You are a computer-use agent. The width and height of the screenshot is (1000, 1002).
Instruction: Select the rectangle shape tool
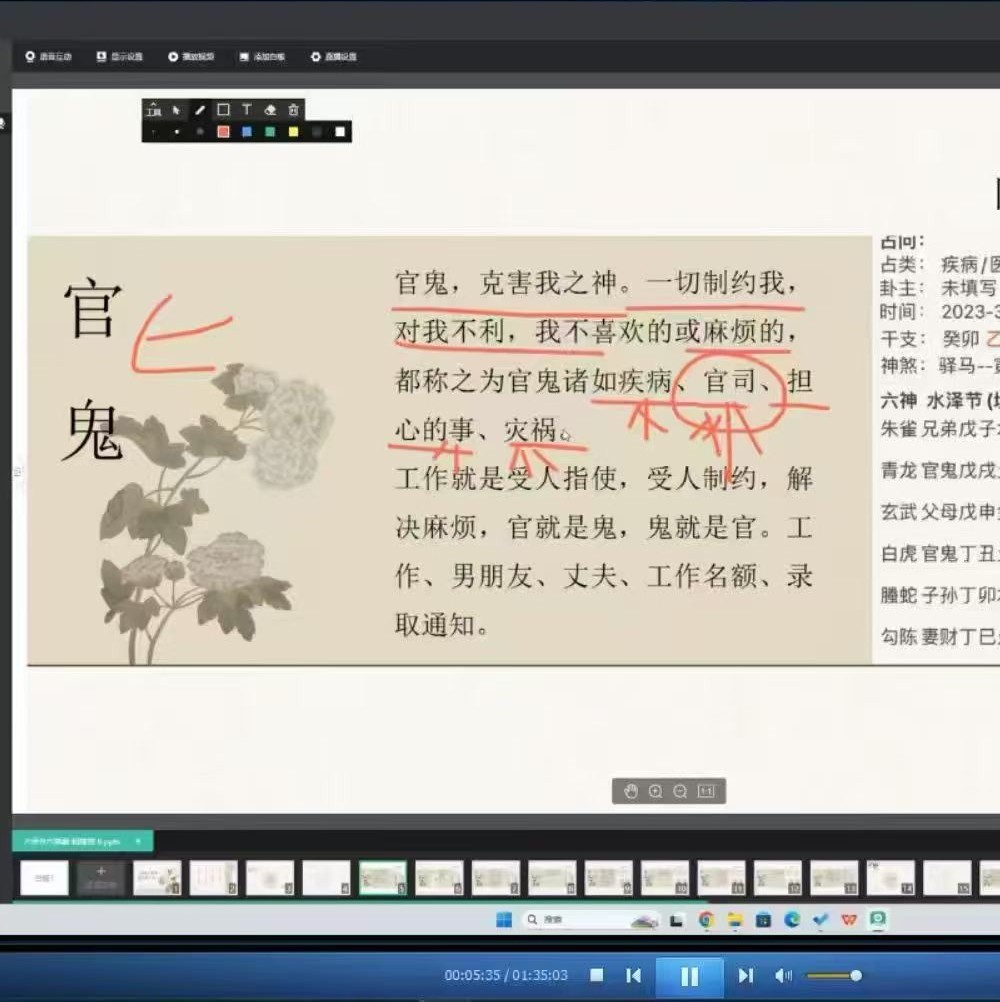223,110
